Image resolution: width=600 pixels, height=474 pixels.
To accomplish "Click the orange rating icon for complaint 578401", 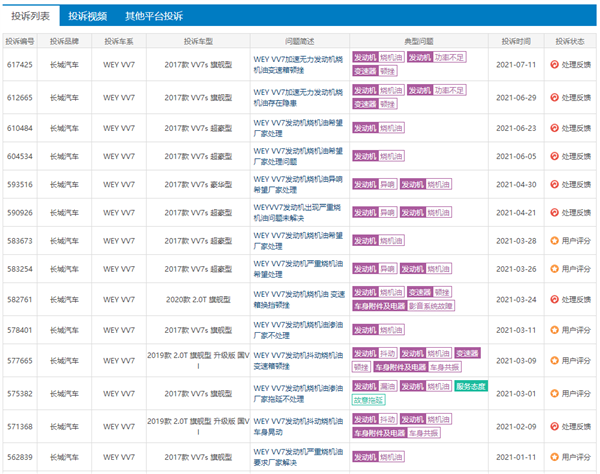I will coord(554,330).
